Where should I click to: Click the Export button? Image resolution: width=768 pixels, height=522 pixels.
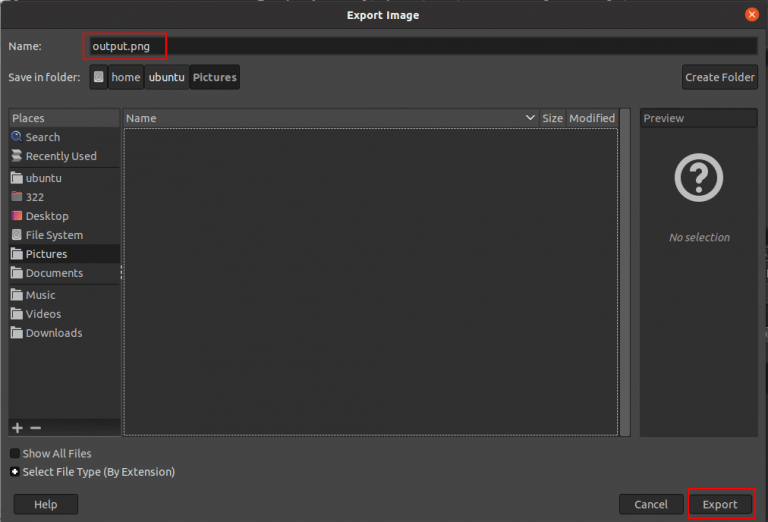720,504
